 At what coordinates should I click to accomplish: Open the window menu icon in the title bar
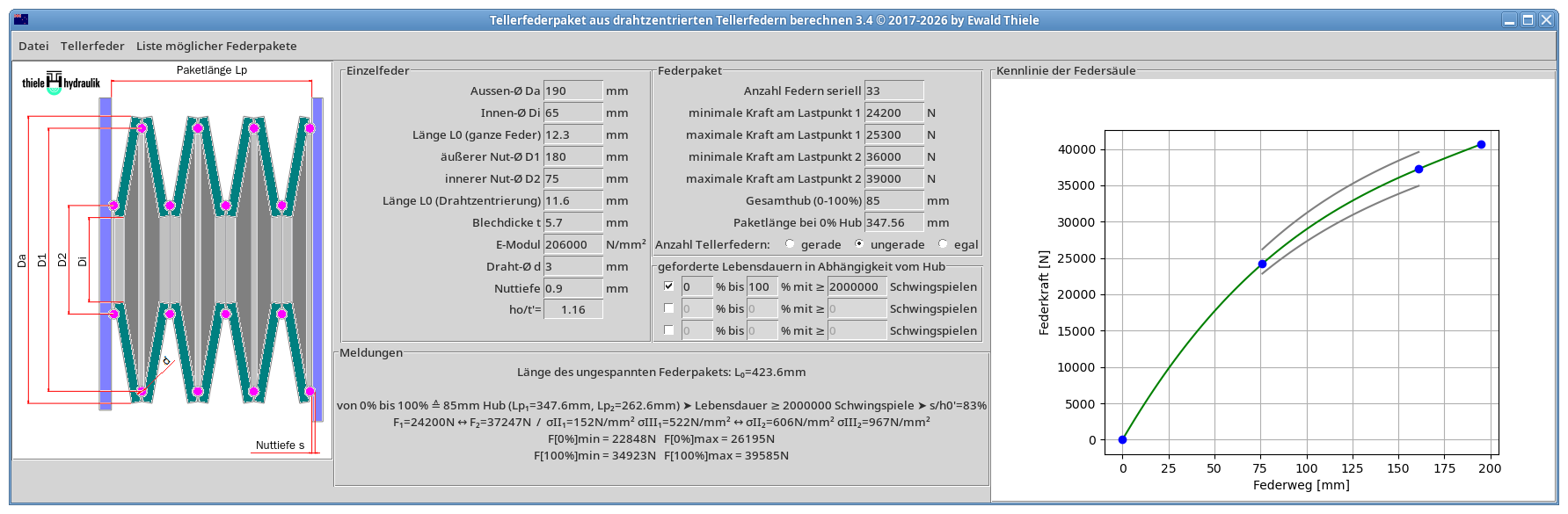coord(21,19)
